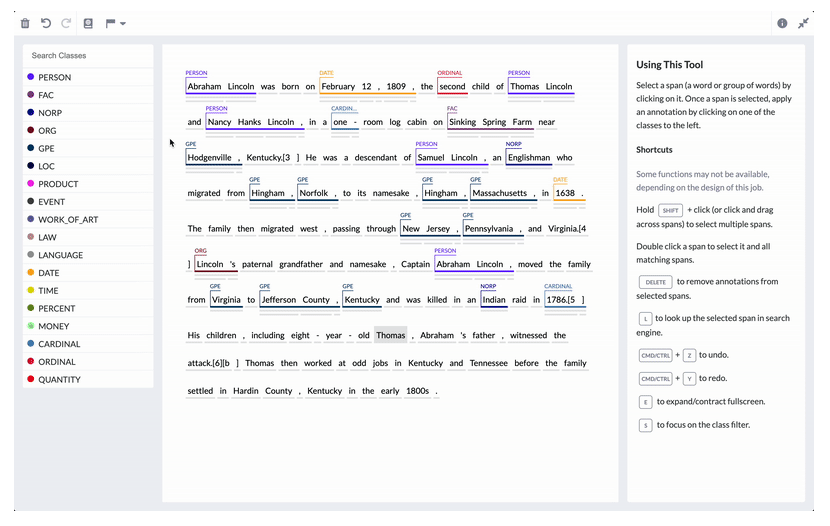Open the flag dropdown arrow
Screen dimensions: 830x526
pos(123,24)
